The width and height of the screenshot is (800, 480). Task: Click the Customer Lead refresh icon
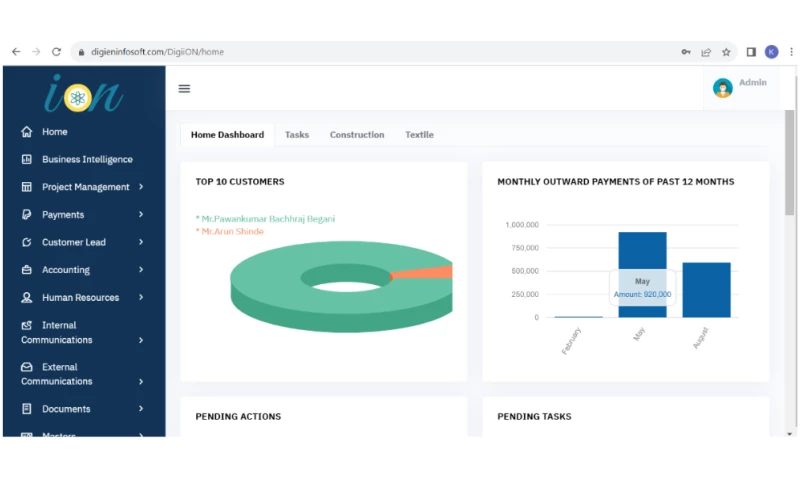click(27, 242)
